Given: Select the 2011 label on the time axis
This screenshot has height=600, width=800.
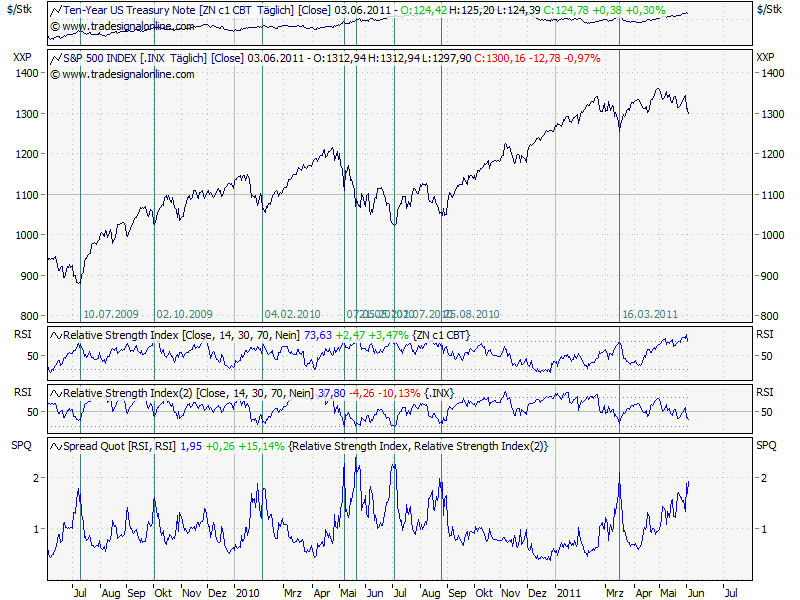Looking at the screenshot, I should pos(567,591).
